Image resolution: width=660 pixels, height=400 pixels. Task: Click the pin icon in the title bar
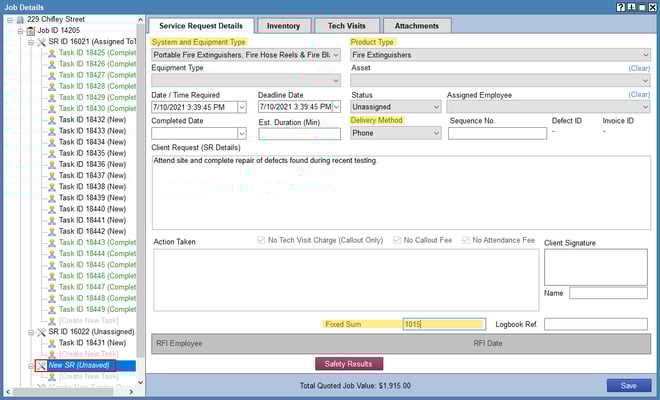tap(631, 7)
